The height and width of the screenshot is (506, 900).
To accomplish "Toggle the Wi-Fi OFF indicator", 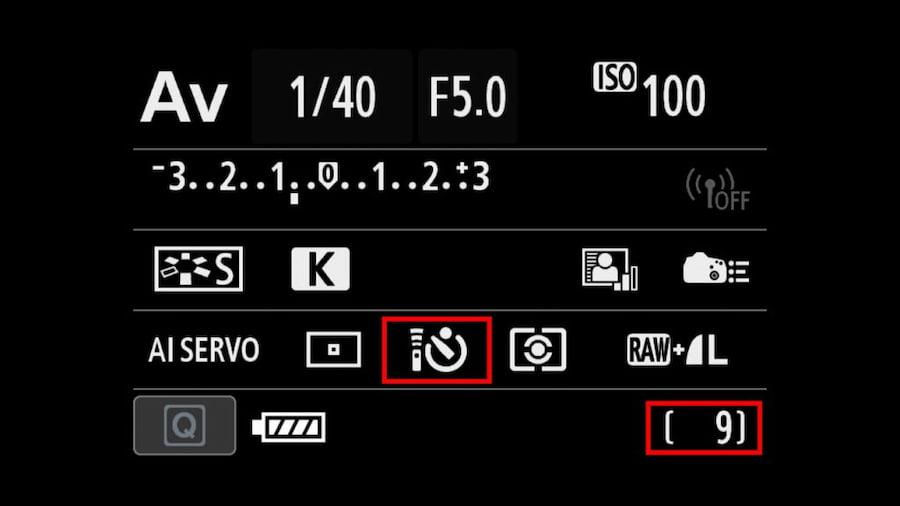I will [x=717, y=189].
